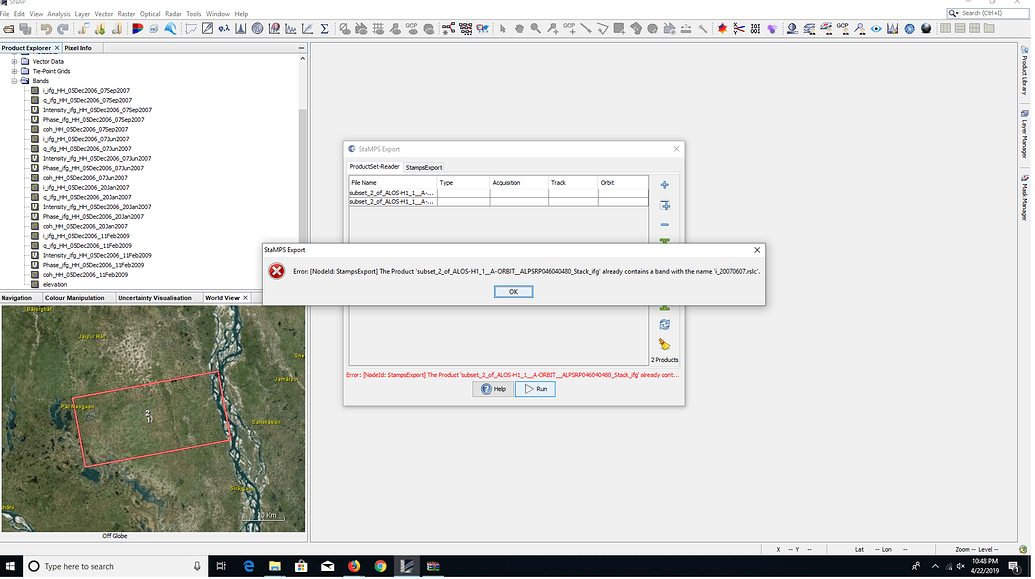
Task: Switch to the World View tab
Action: (x=223, y=297)
